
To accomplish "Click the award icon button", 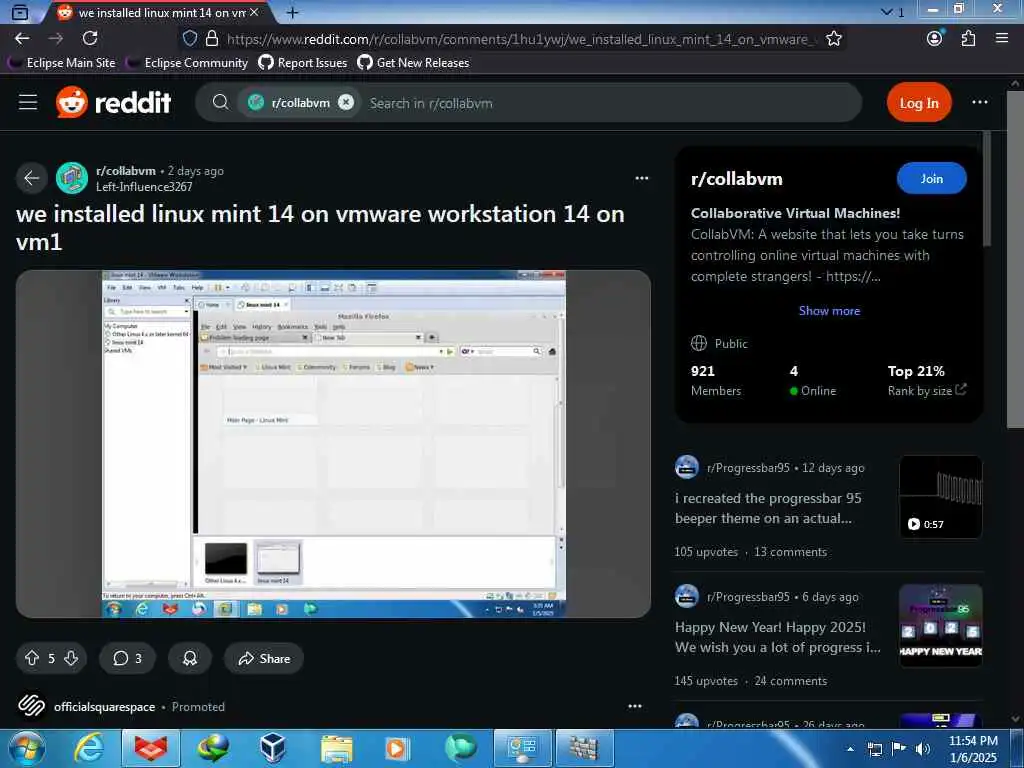I will coord(190,658).
